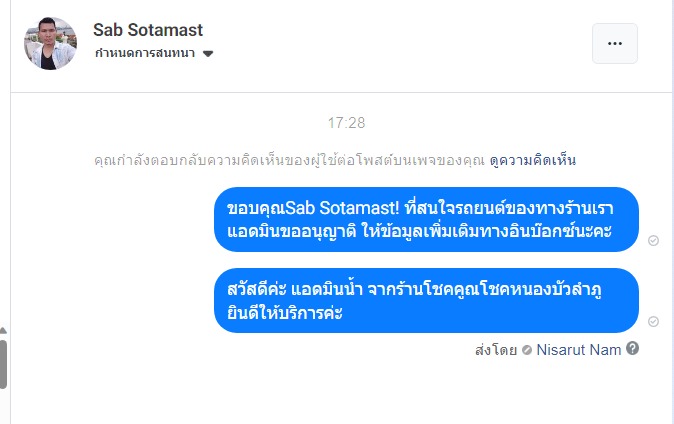674x424 pixels.
Task: Open the กำหนดการสนทนา conversation menu label
Action: [x=144, y=53]
